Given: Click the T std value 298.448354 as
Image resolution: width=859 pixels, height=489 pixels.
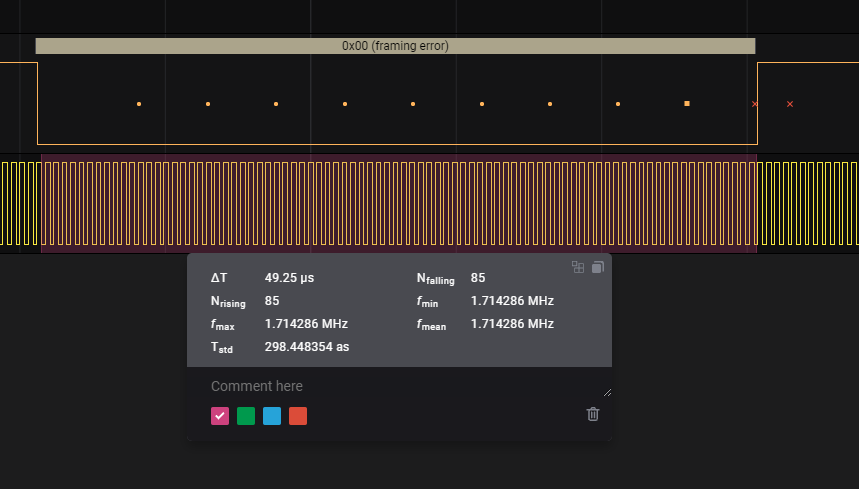Looking at the screenshot, I should tap(307, 347).
